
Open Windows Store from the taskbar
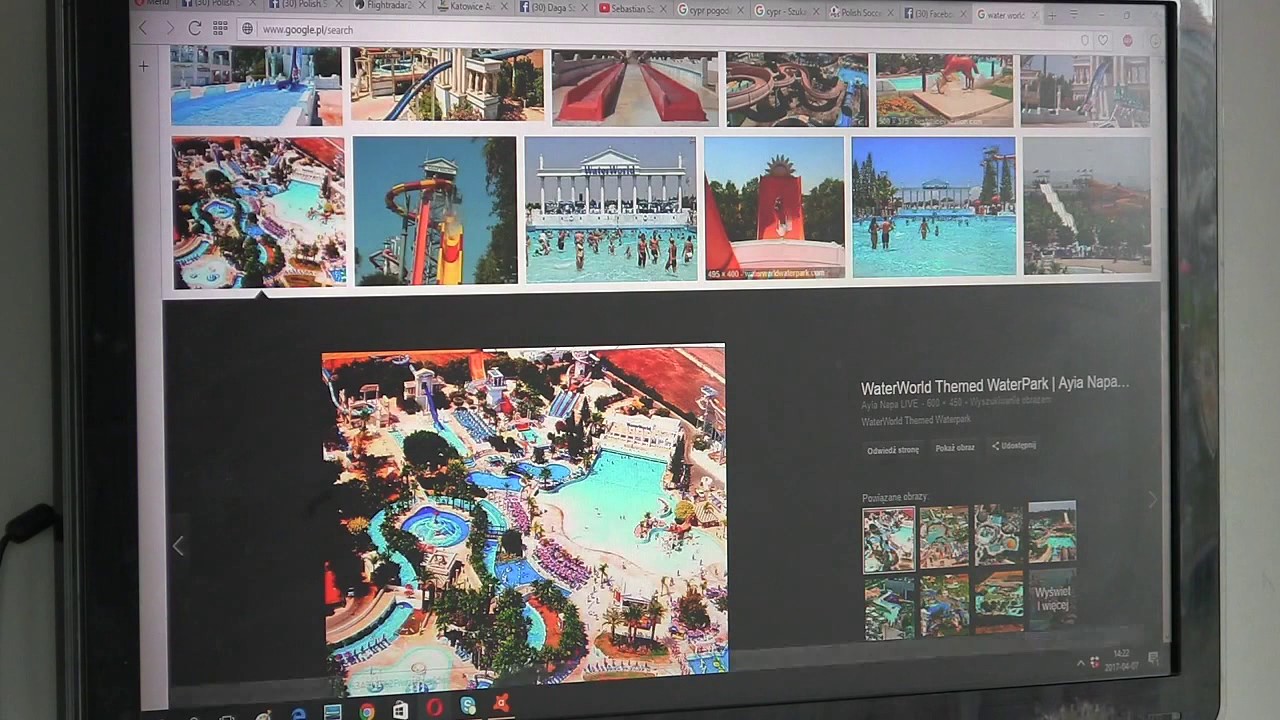point(400,709)
